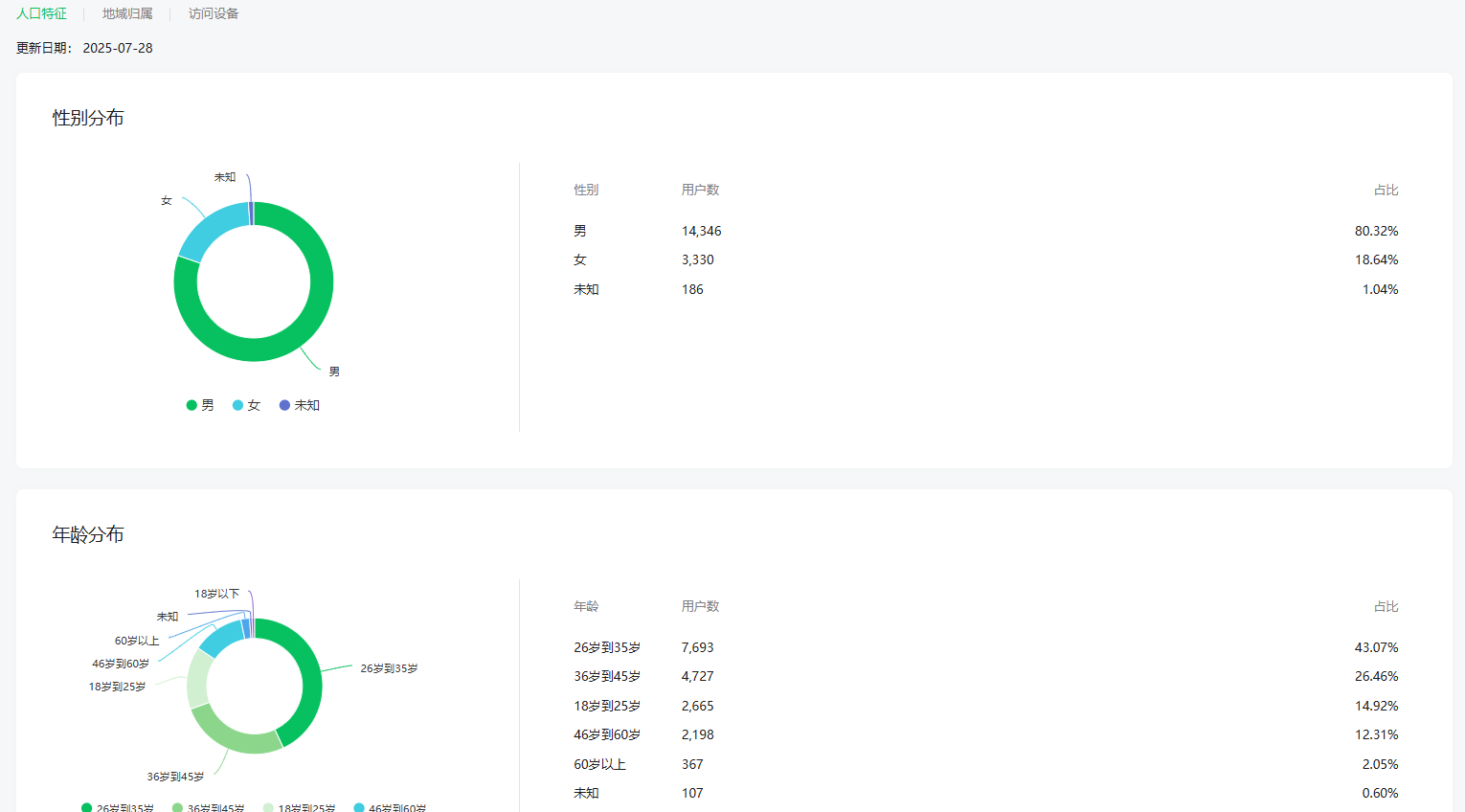1465x812 pixels.
Task: Click the 26岁到35岁 table row label
Action: (x=607, y=647)
